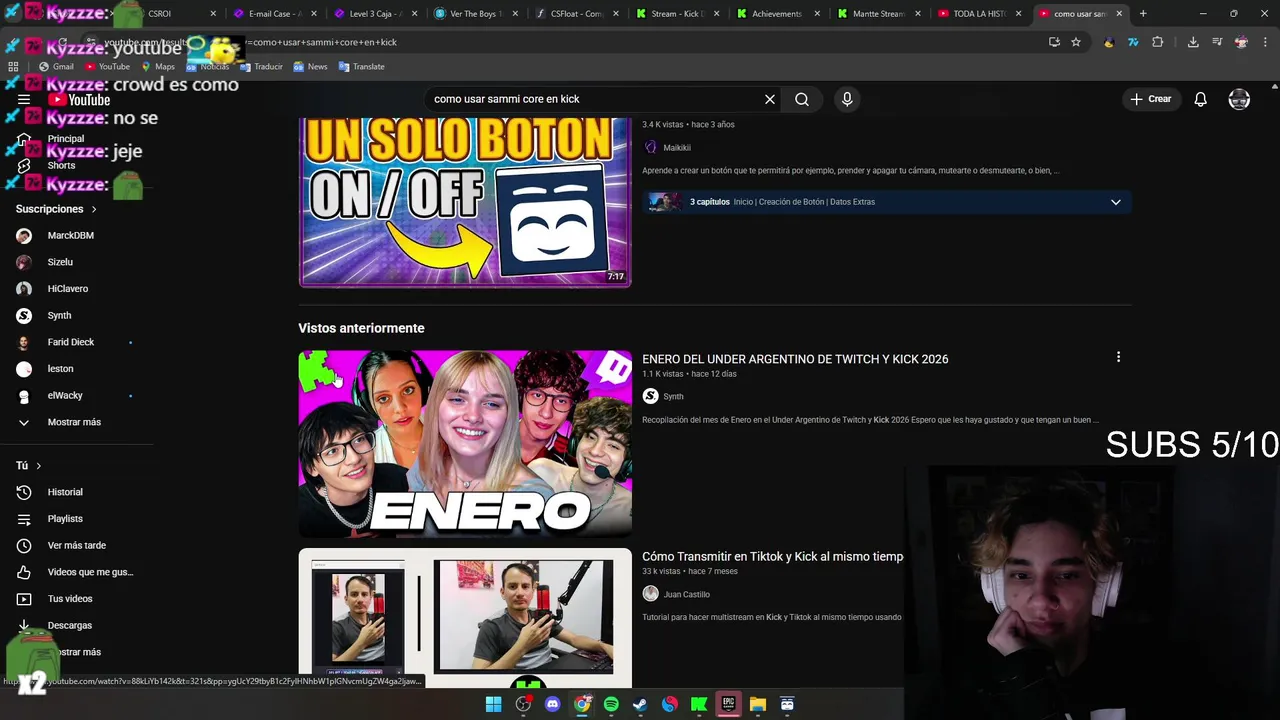Image resolution: width=1280 pixels, height=720 pixels.
Task: Open Epic Games Launcher from taskbar
Action: (728, 704)
